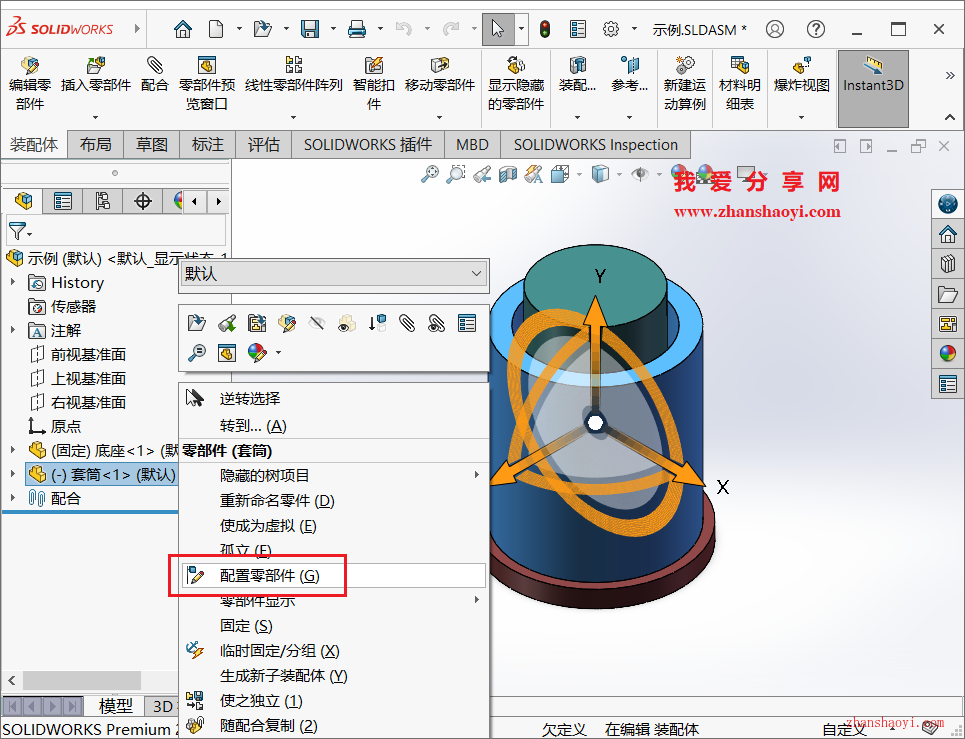Screen dimensions: 965x739
Task: Click the tree panel horizontal scrollbar
Action: 80,680
